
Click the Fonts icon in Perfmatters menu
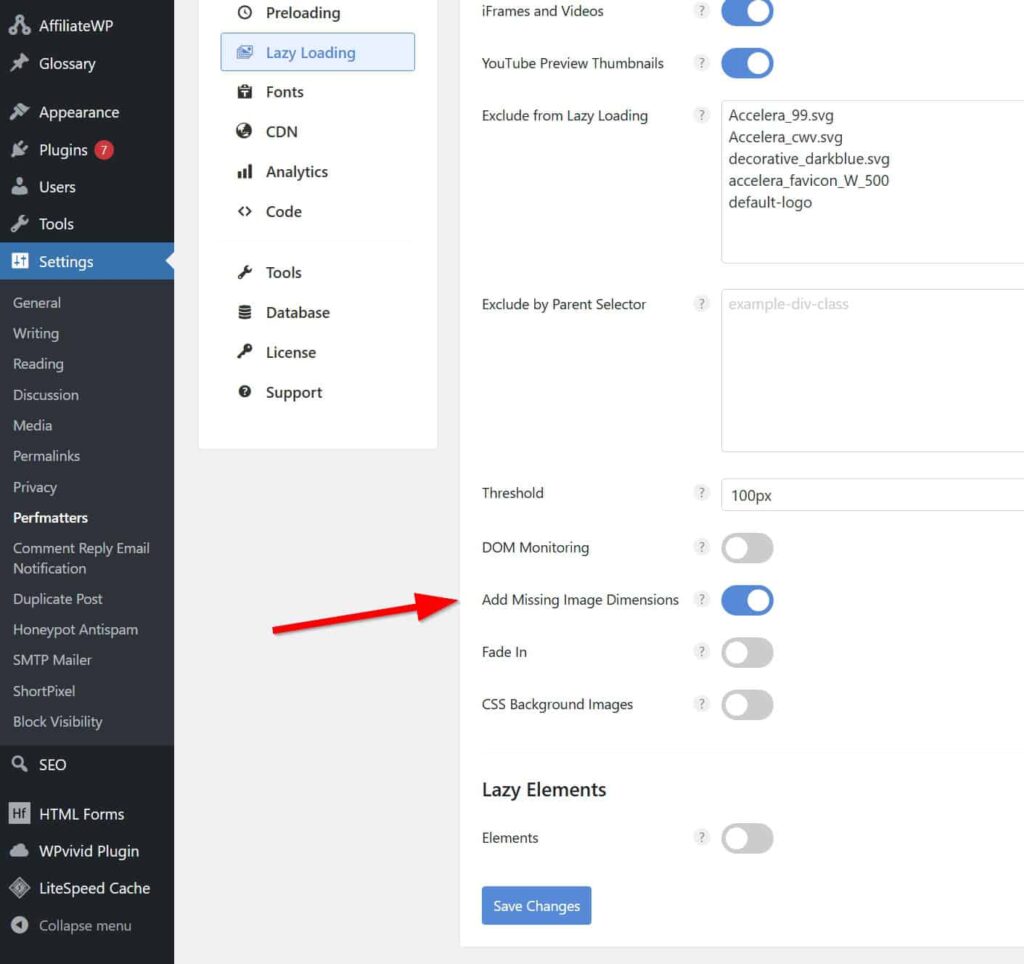click(244, 92)
